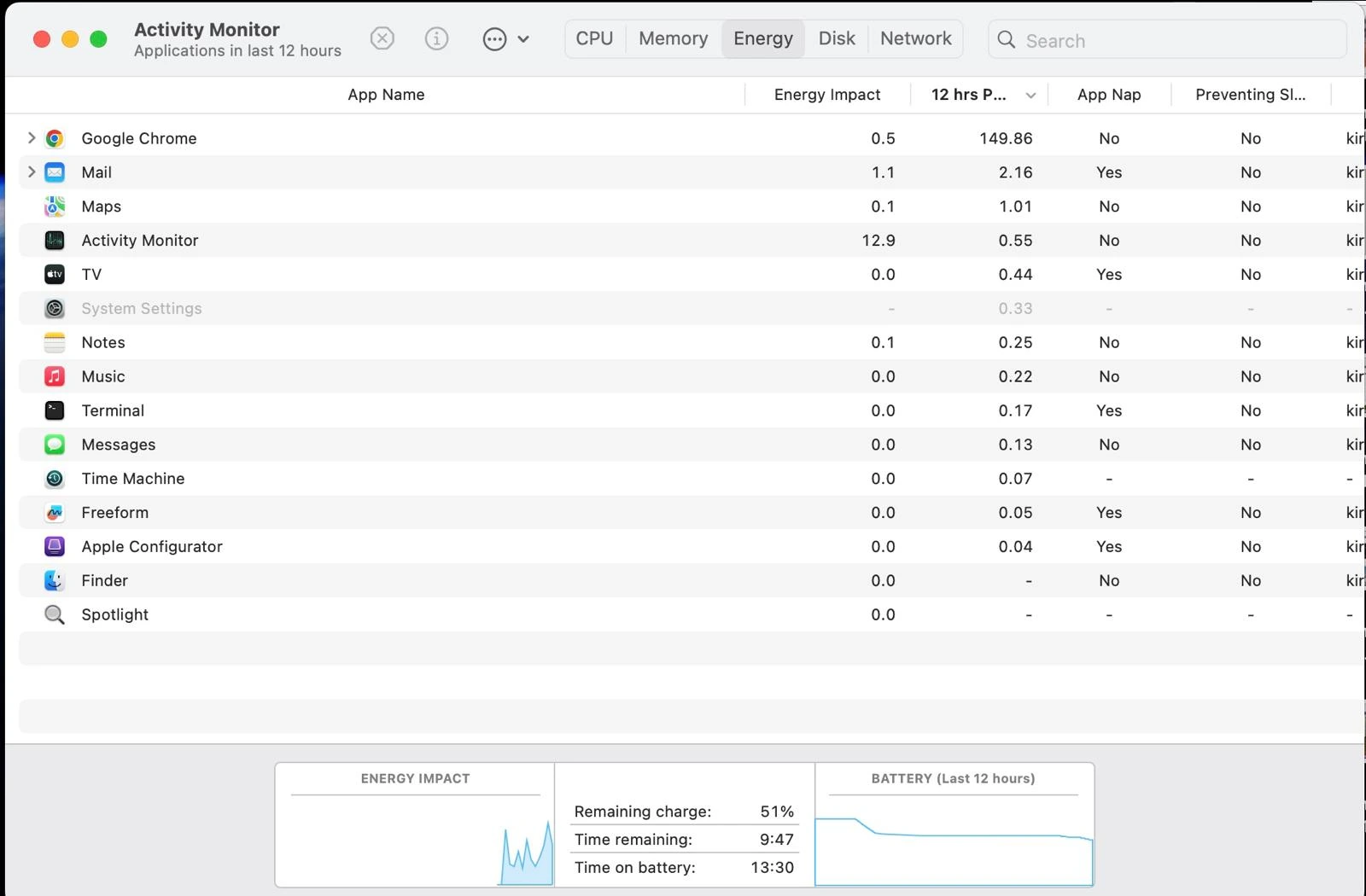Click Activity Monitor's 12.9 energy impact
This screenshot has width=1366, height=896.
click(x=879, y=241)
